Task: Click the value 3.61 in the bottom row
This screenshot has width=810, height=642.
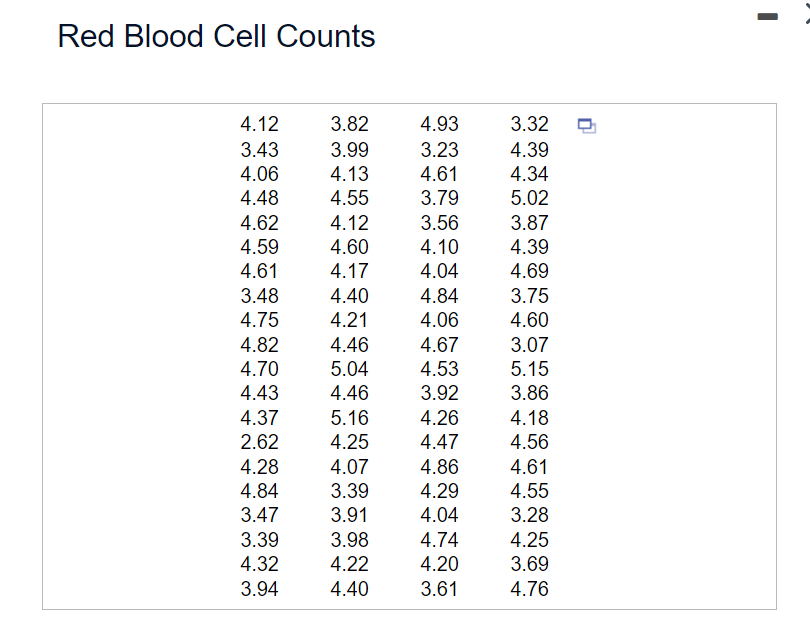Action: (441, 589)
